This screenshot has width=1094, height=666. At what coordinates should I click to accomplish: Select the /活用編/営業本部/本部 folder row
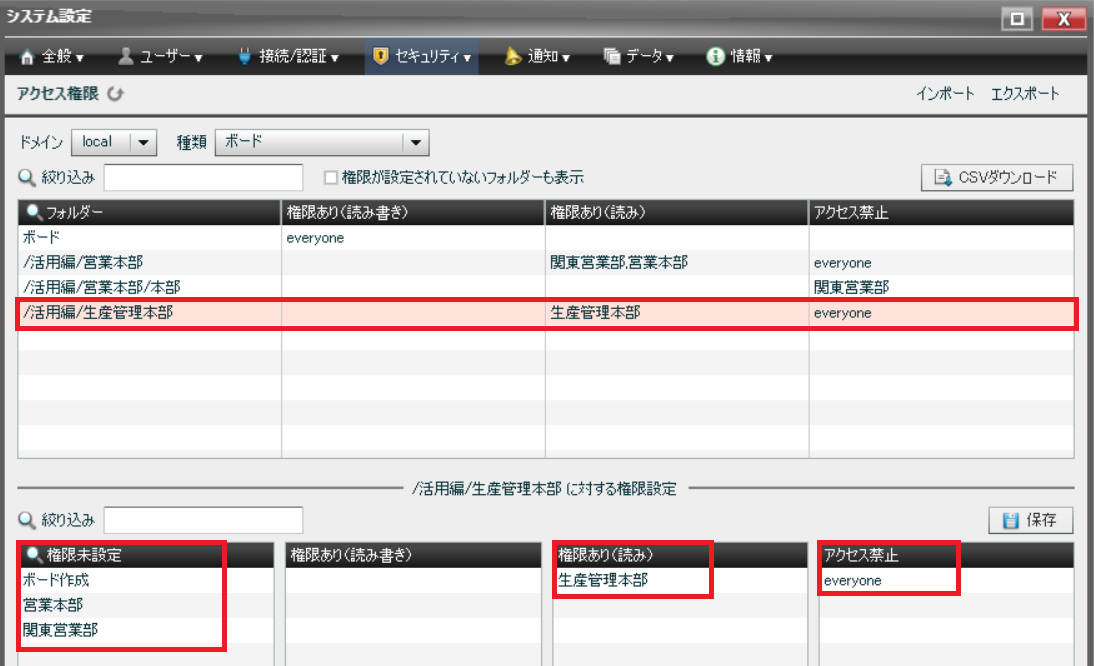pyautogui.click(x=150, y=288)
